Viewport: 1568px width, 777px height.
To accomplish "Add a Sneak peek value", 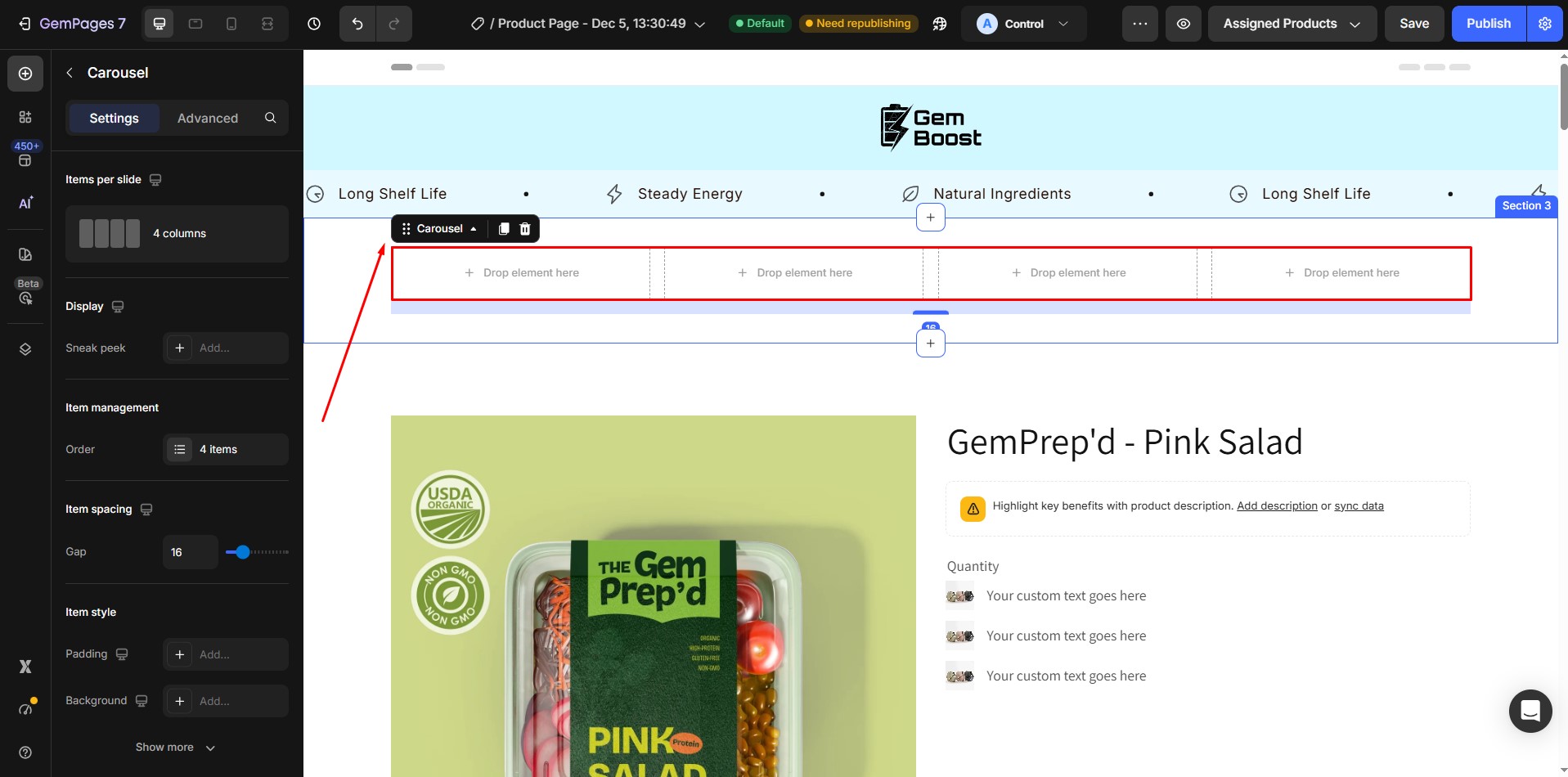I will pos(226,348).
